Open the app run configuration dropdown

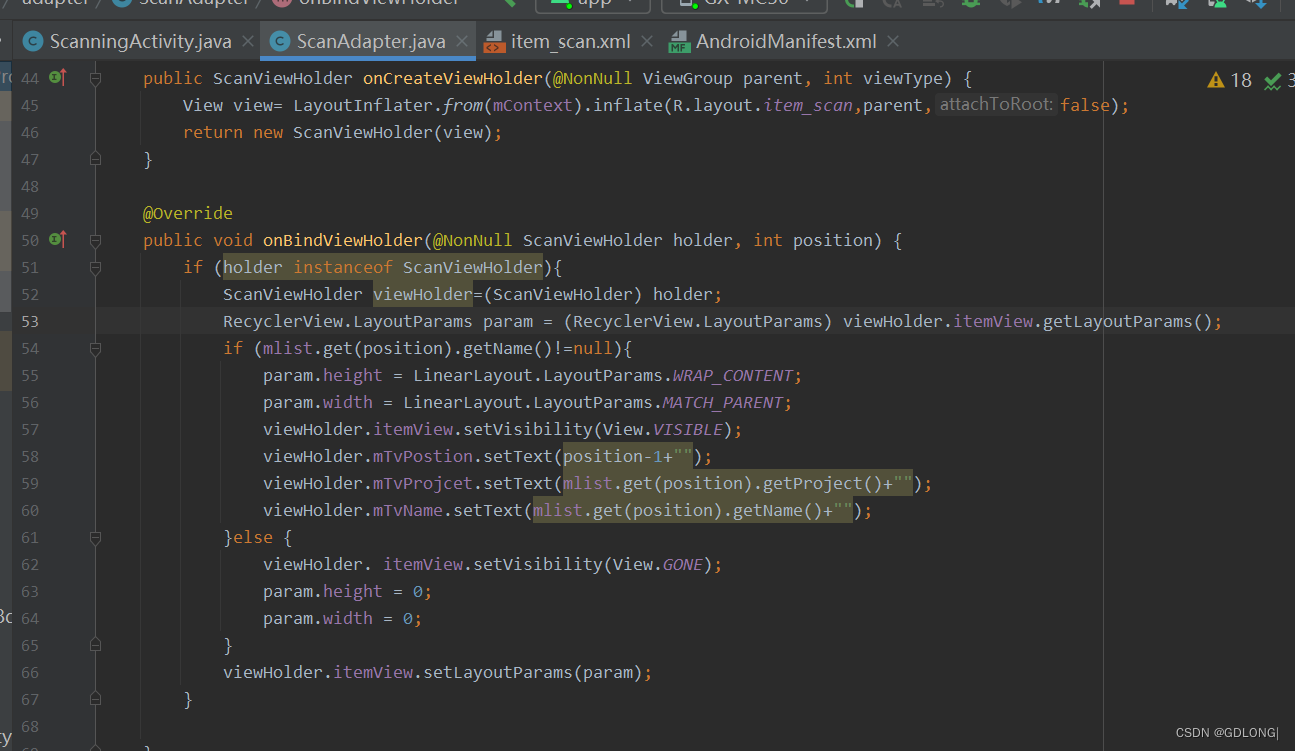[x=592, y=5]
